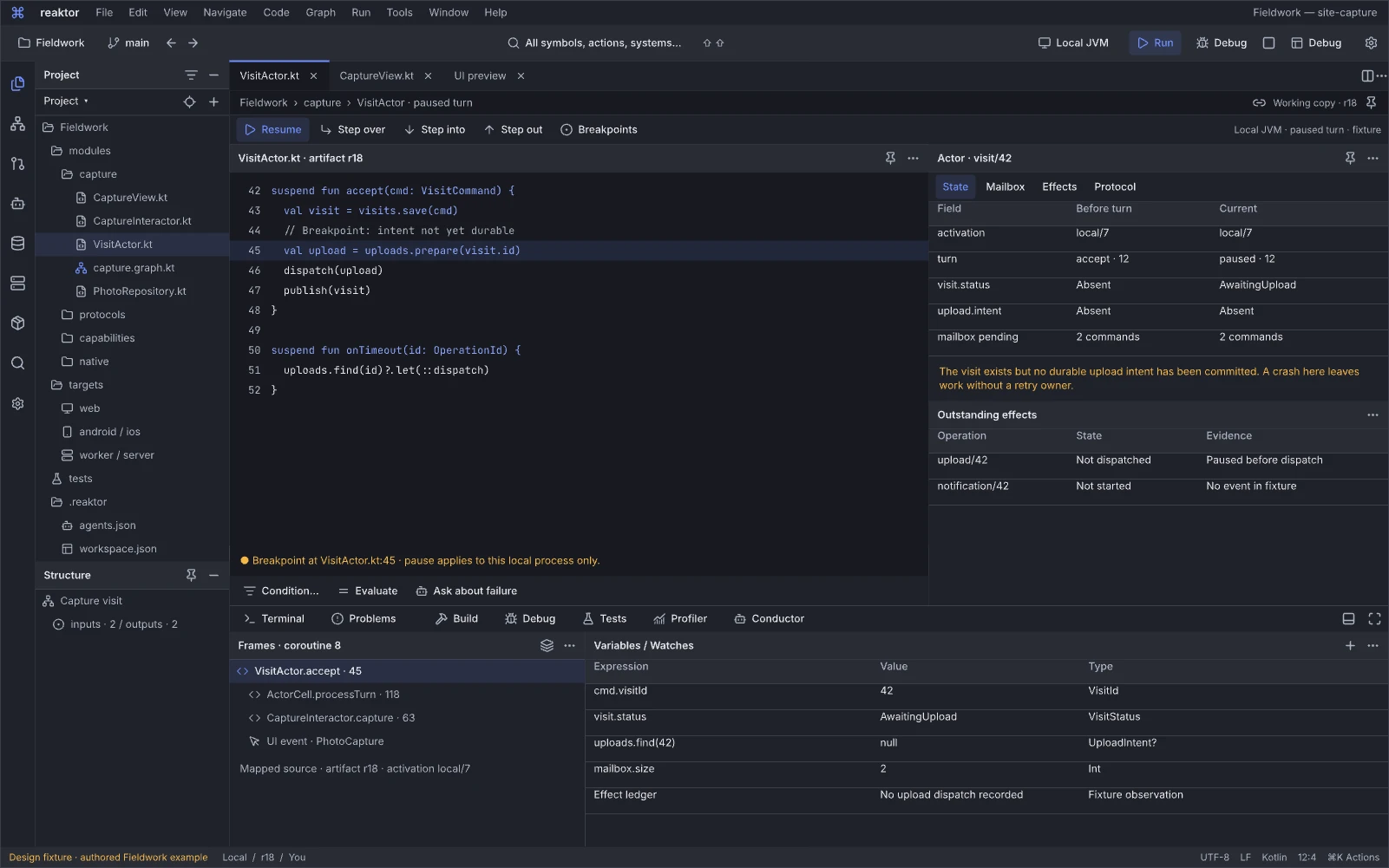Screen dimensions: 1389x868
Task: Open the package cube sidebar icon
Action: click(17, 323)
